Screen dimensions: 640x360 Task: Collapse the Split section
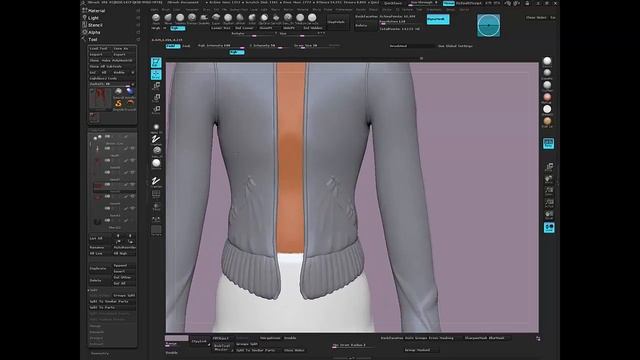click(94, 290)
